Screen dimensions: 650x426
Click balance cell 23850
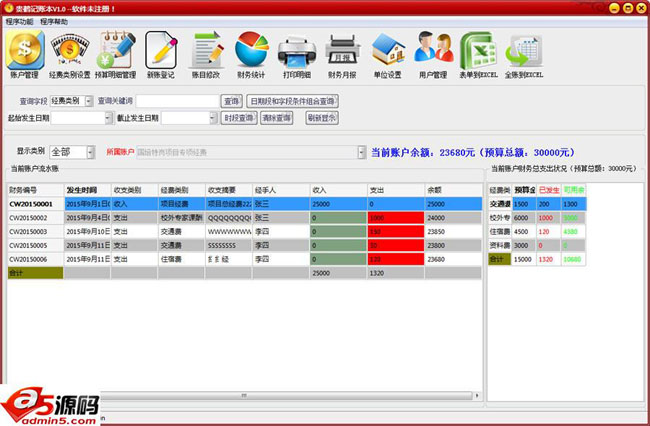454,232
